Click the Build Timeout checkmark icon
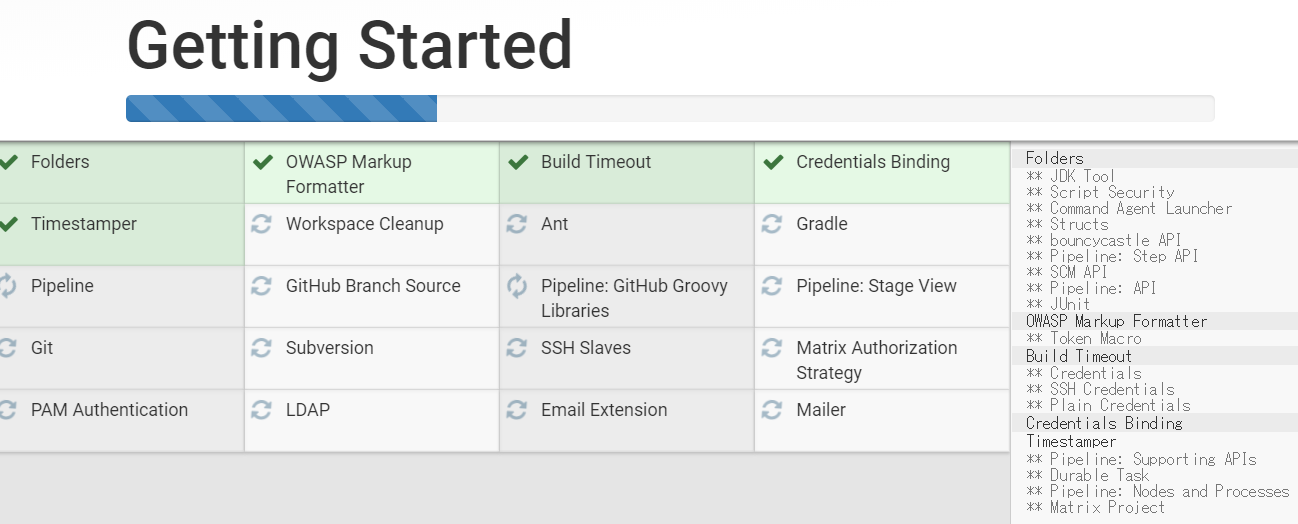This screenshot has width=1298, height=524. point(518,162)
